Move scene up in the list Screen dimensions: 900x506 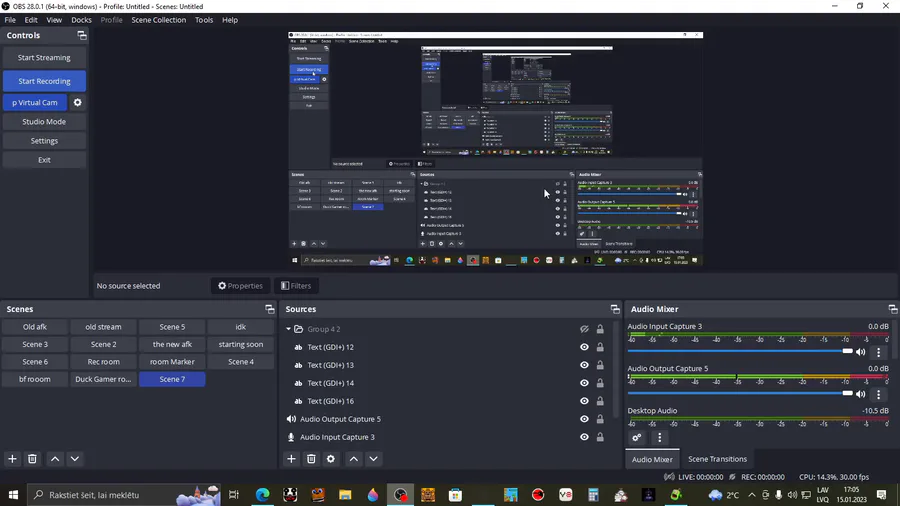click(x=55, y=459)
